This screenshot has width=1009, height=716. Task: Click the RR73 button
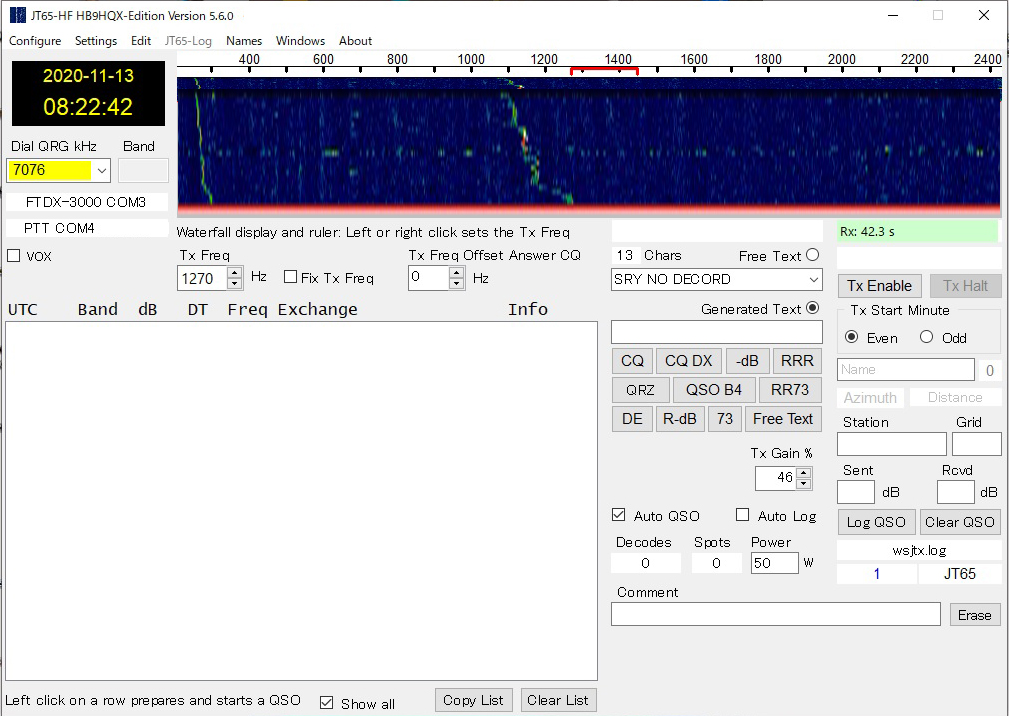point(790,390)
